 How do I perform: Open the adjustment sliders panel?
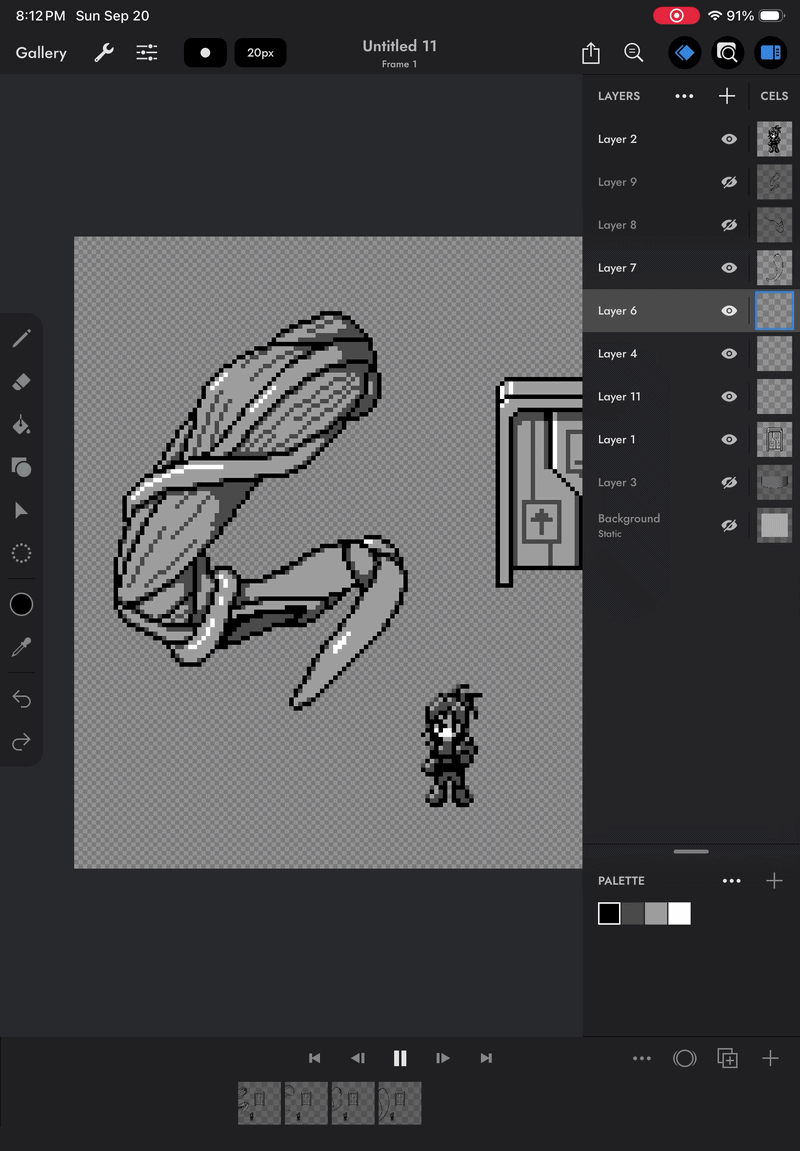click(147, 53)
